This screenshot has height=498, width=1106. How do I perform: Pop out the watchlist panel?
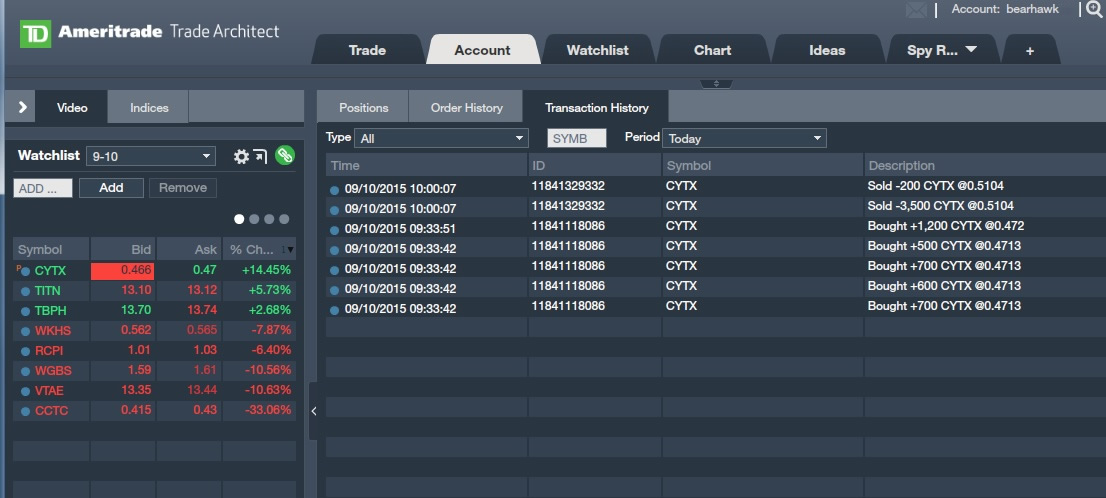tap(260, 156)
